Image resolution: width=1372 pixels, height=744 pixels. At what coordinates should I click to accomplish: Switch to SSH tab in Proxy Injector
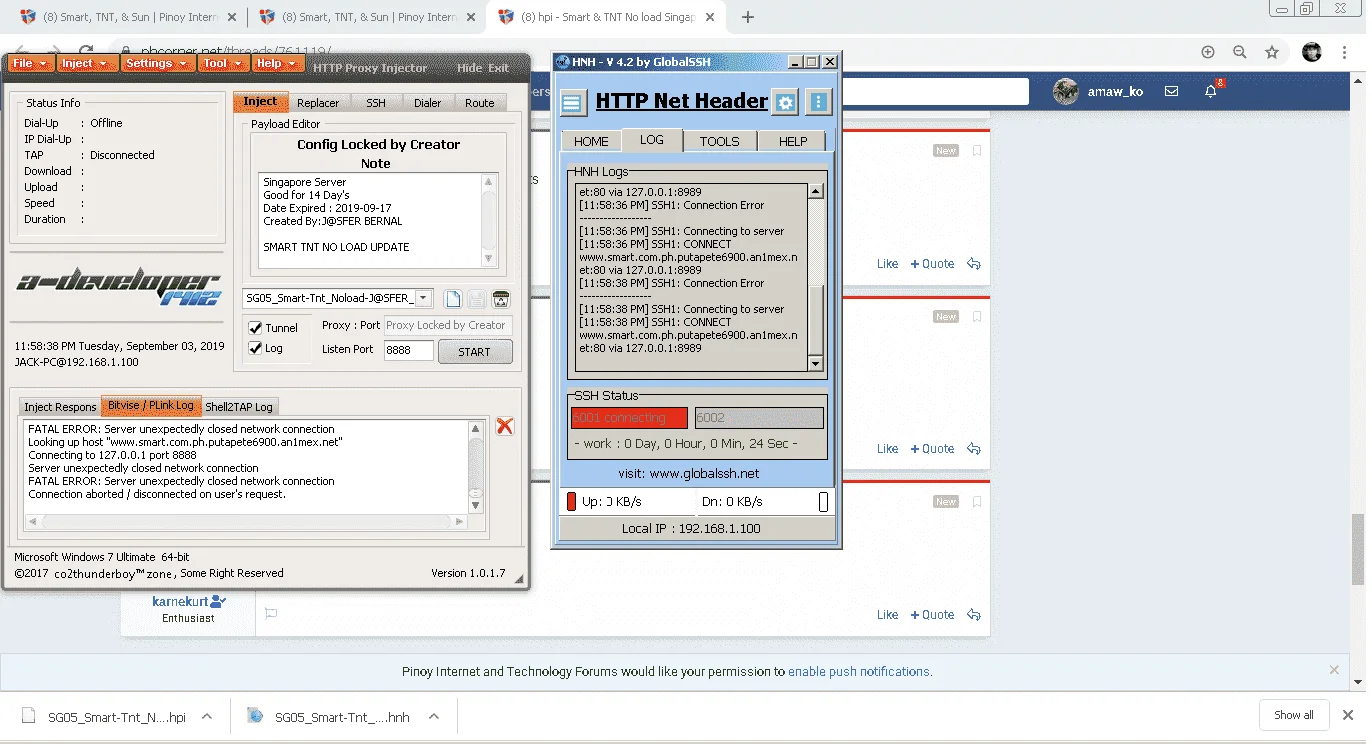pyautogui.click(x=375, y=103)
